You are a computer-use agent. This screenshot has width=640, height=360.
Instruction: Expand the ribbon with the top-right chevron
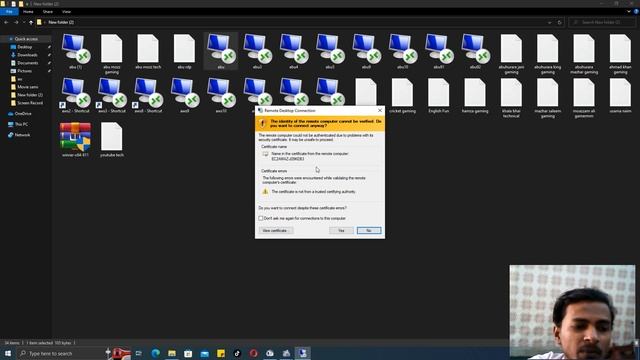629,12
